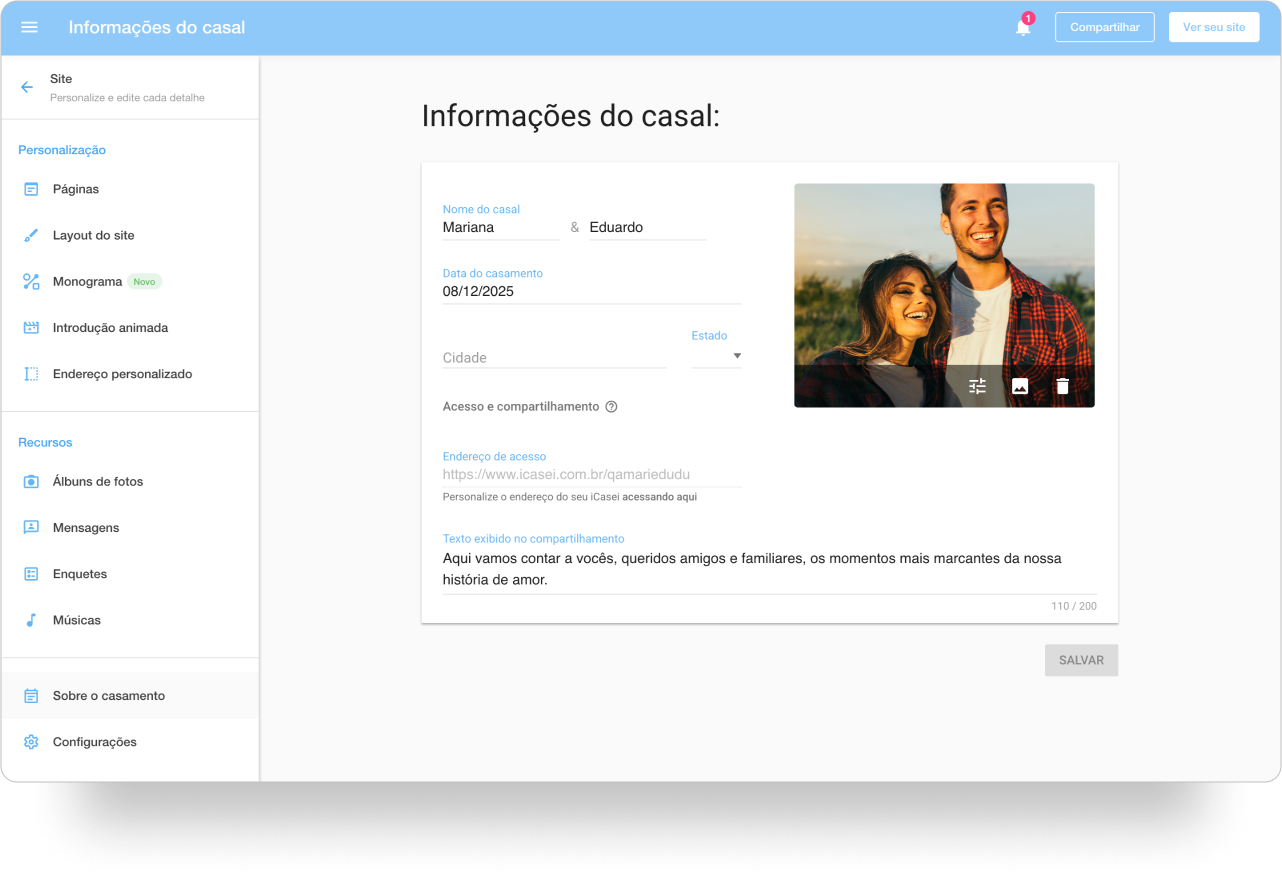Follow the 'acessando aqui' link

[659, 497]
